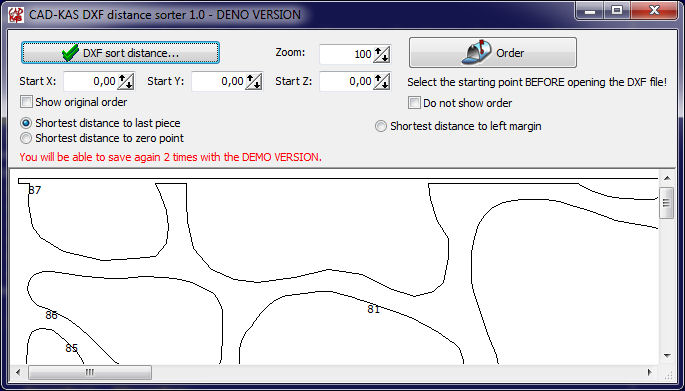685x391 pixels.
Task: Select Shortest distance to last piece
Action: [26, 123]
